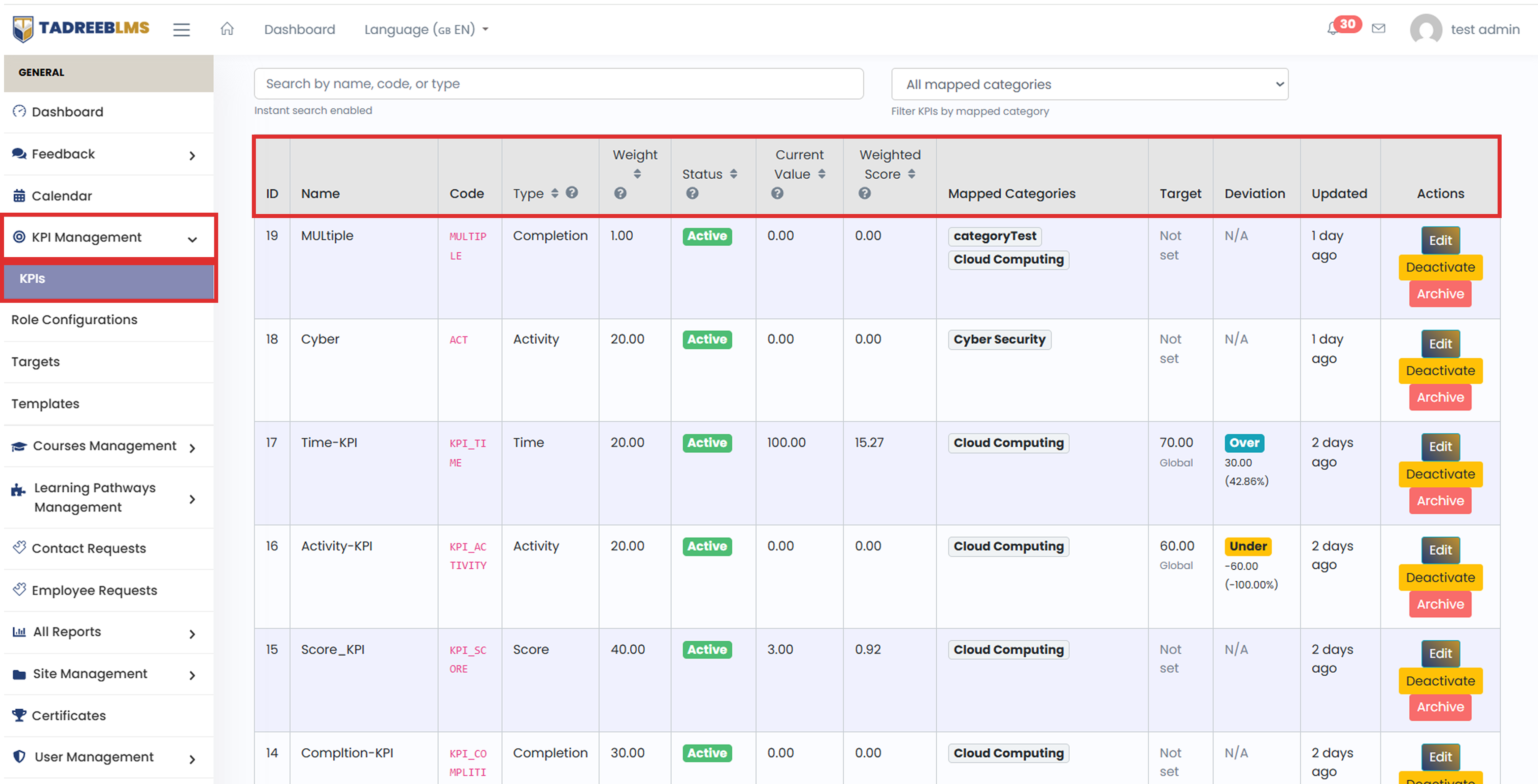Archive the MULtiple KPI
Image resolution: width=1538 pixels, height=784 pixels.
click(x=1440, y=293)
